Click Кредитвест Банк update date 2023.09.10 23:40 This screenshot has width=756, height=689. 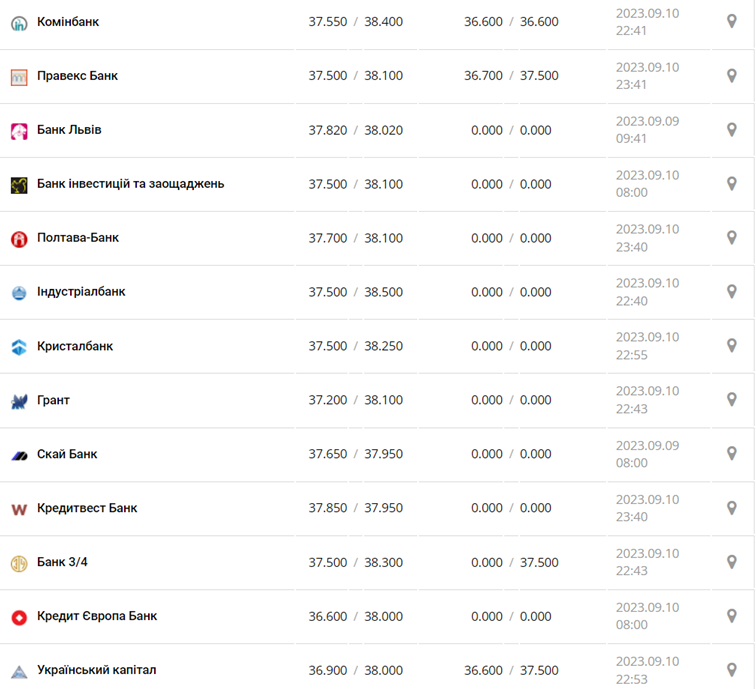click(x=647, y=508)
